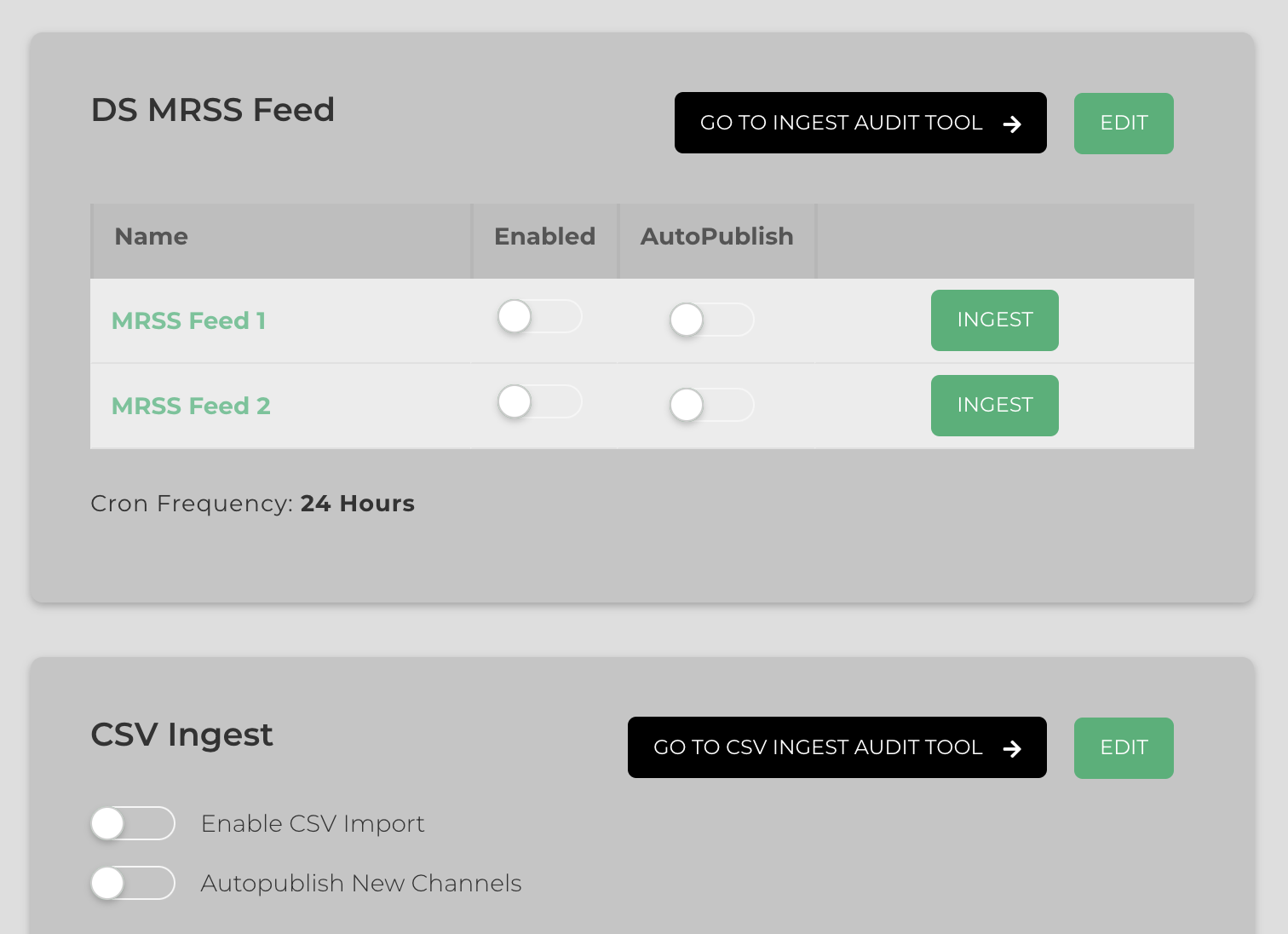Viewport: 1288px width, 934px height.
Task: Switch on AutoPublish for MRSS Feed 2
Action: (711, 406)
